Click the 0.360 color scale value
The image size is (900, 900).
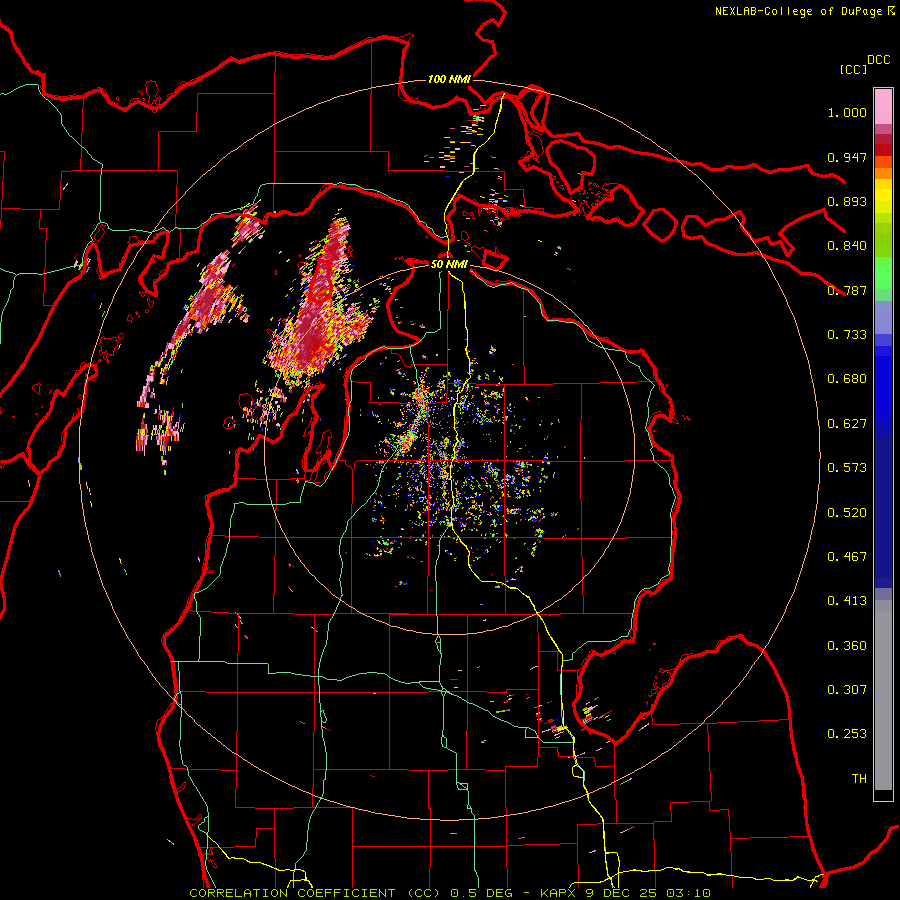pos(847,646)
